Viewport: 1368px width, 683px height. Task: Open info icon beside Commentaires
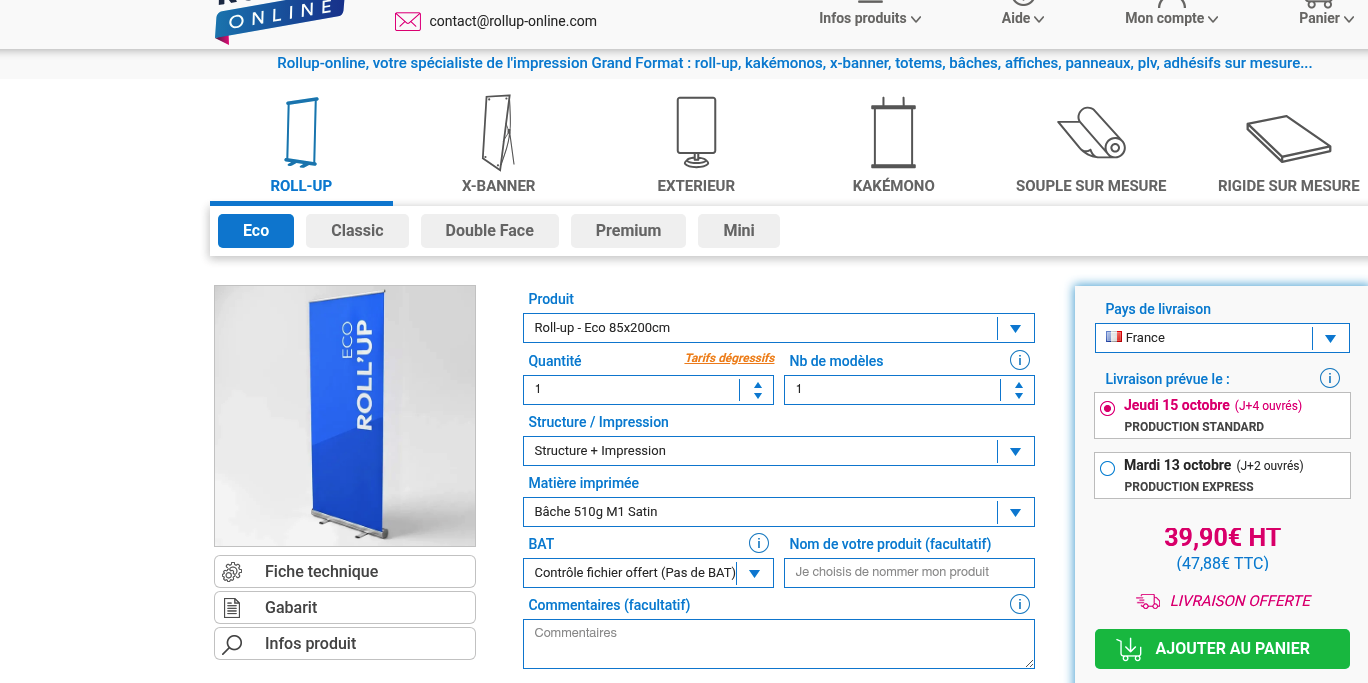(1019, 604)
